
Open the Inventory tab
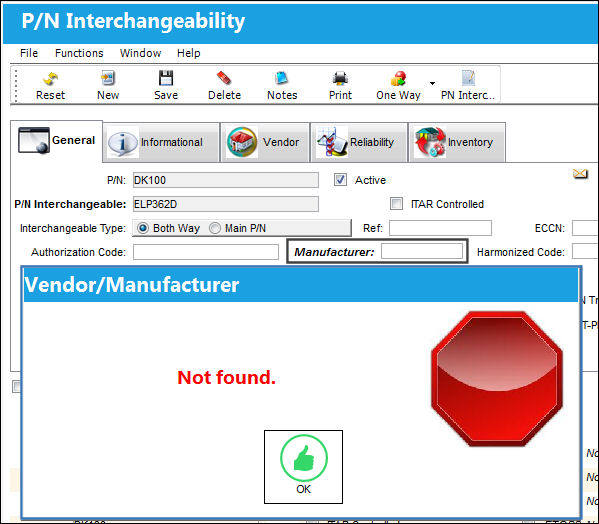pyautogui.click(x=457, y=142)
